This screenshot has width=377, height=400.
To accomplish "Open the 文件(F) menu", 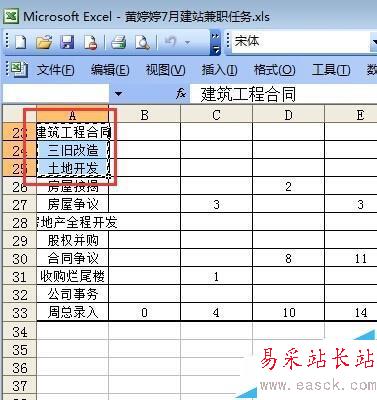I will click(55, 70).
